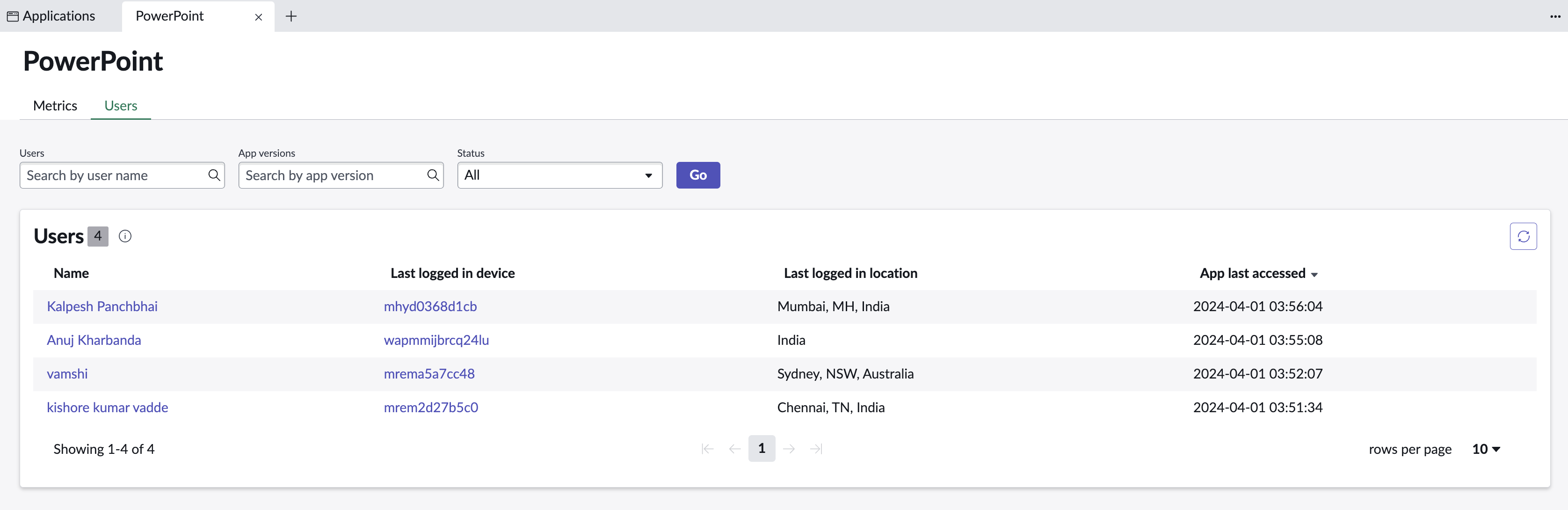Close the PowerPoint tab
This screenshot has height=510, width=1568.
(258, 17)
